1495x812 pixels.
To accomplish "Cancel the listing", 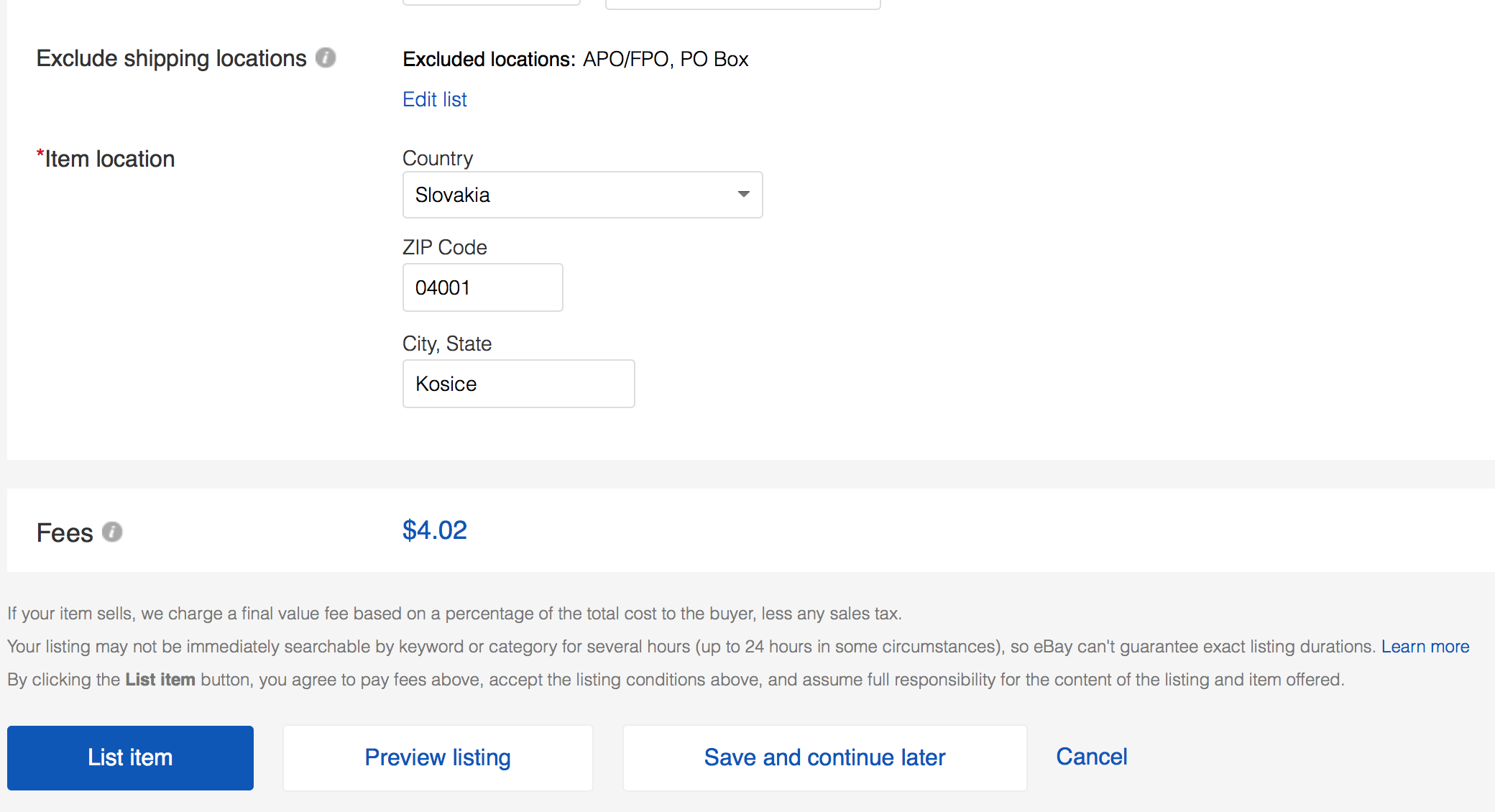I will tap(1091, 757).
